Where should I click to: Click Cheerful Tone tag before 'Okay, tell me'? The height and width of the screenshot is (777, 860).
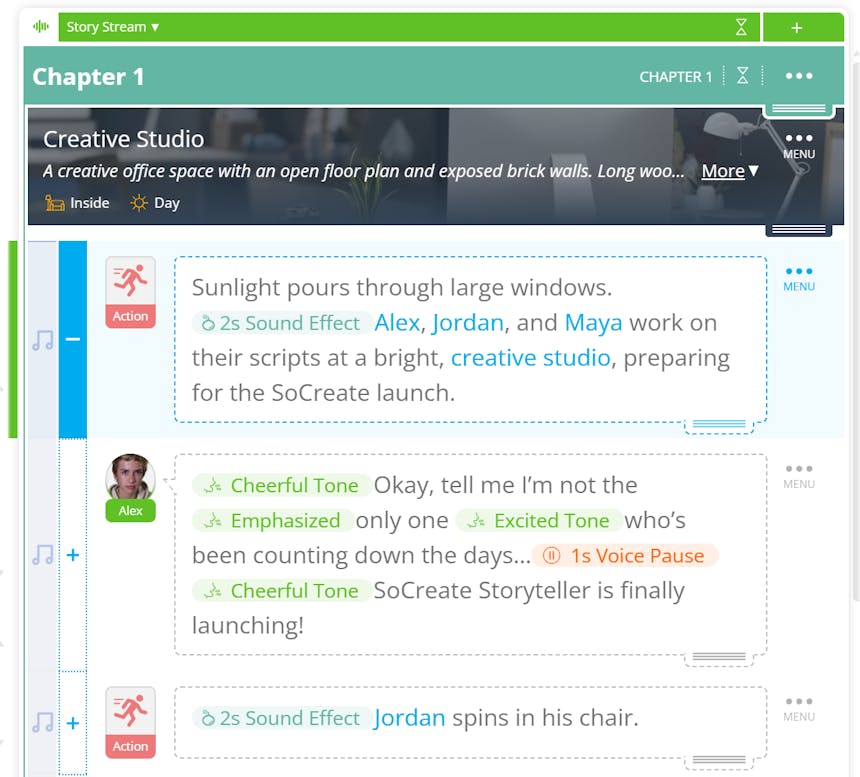(281, 485)
